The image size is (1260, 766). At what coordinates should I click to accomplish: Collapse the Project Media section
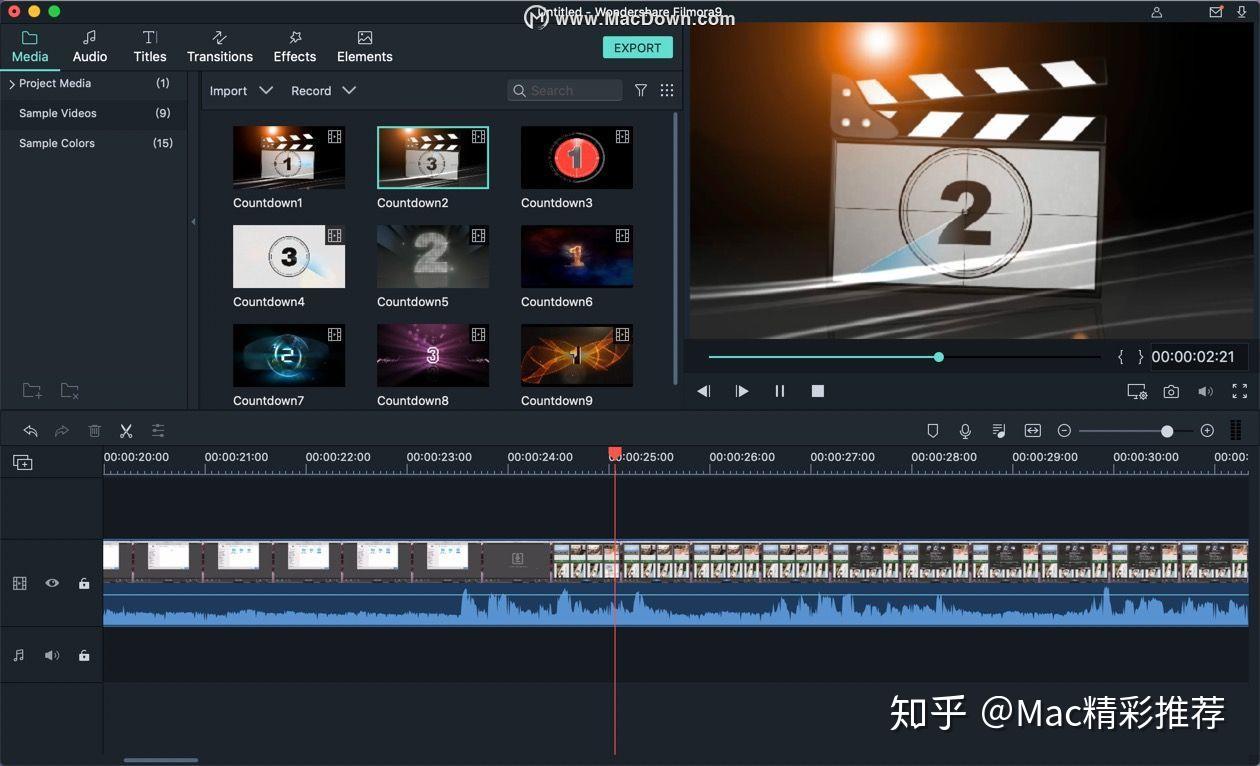tap(10, 83)
